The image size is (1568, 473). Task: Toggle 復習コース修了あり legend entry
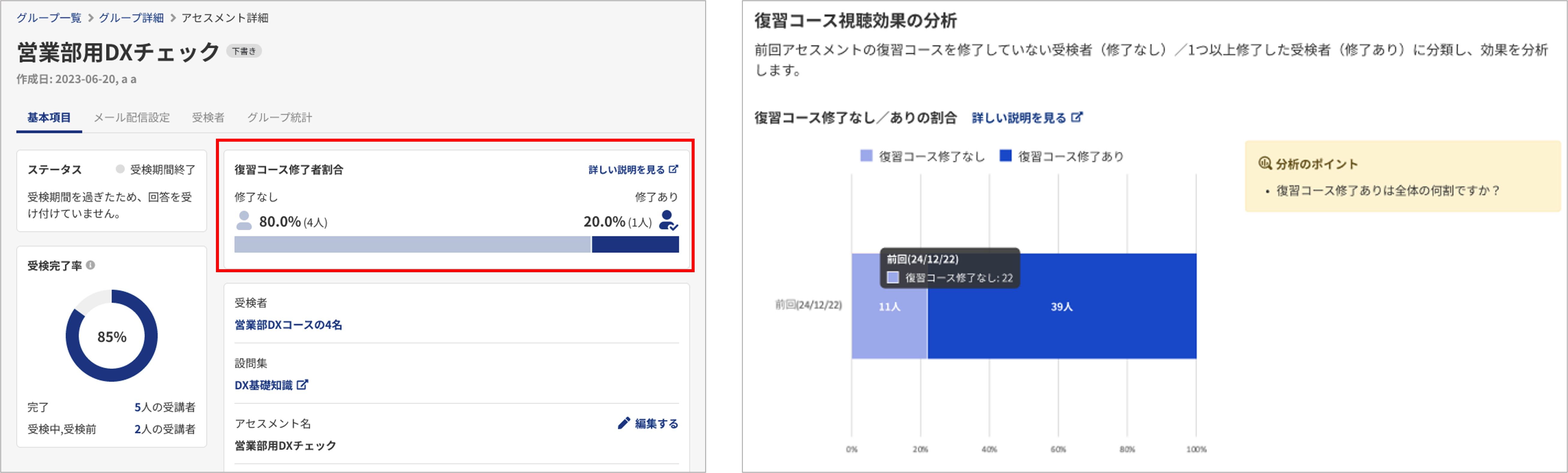coord(1061,156)
